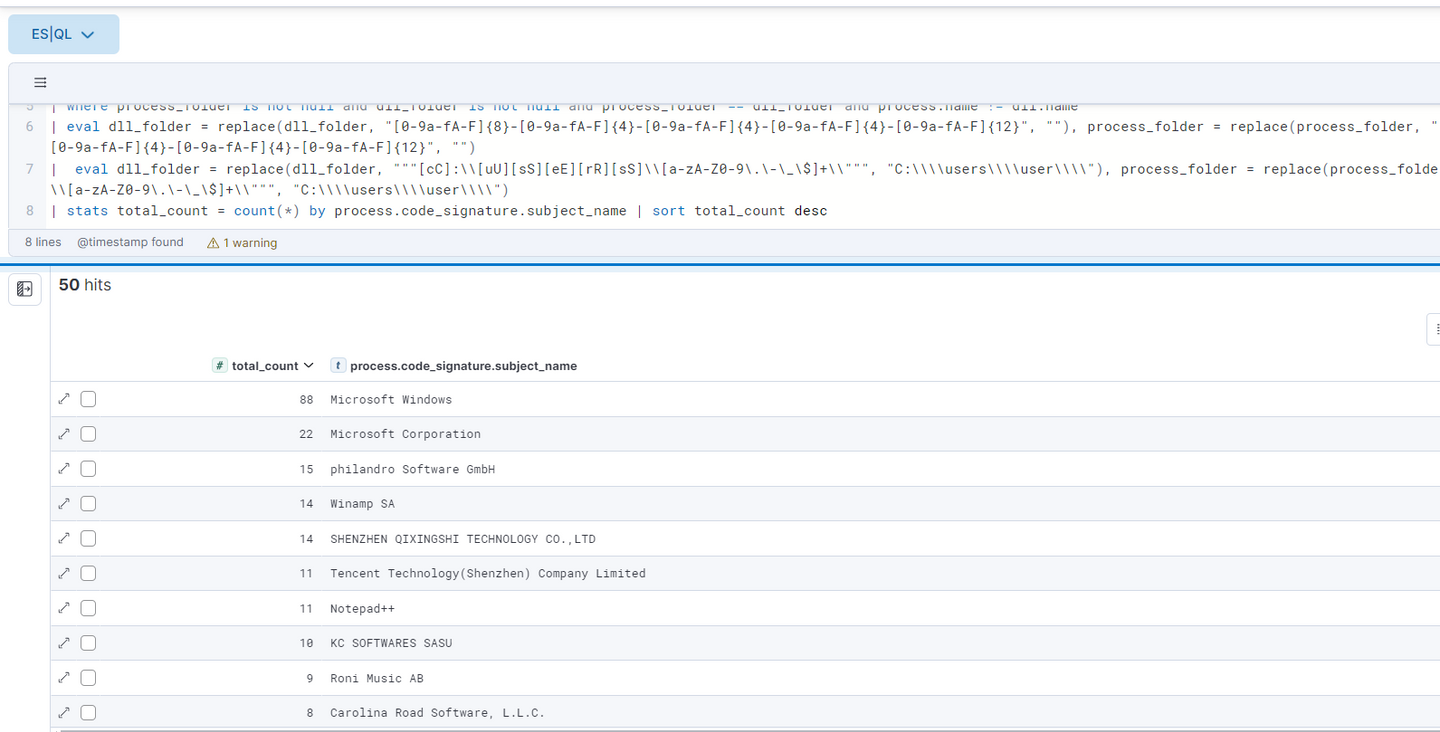Screen dimensions: 1440x732
Task: Open expand icon for Winamp SA row
Action: tap(64, 504)
